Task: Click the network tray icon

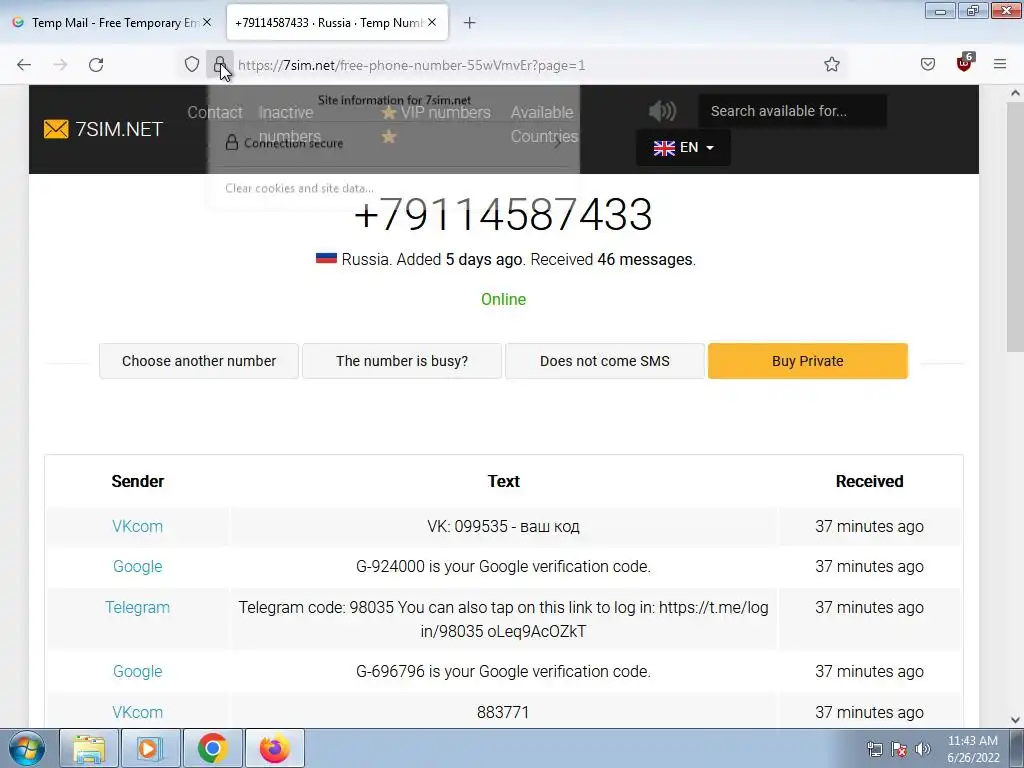Action: (874, 749)
